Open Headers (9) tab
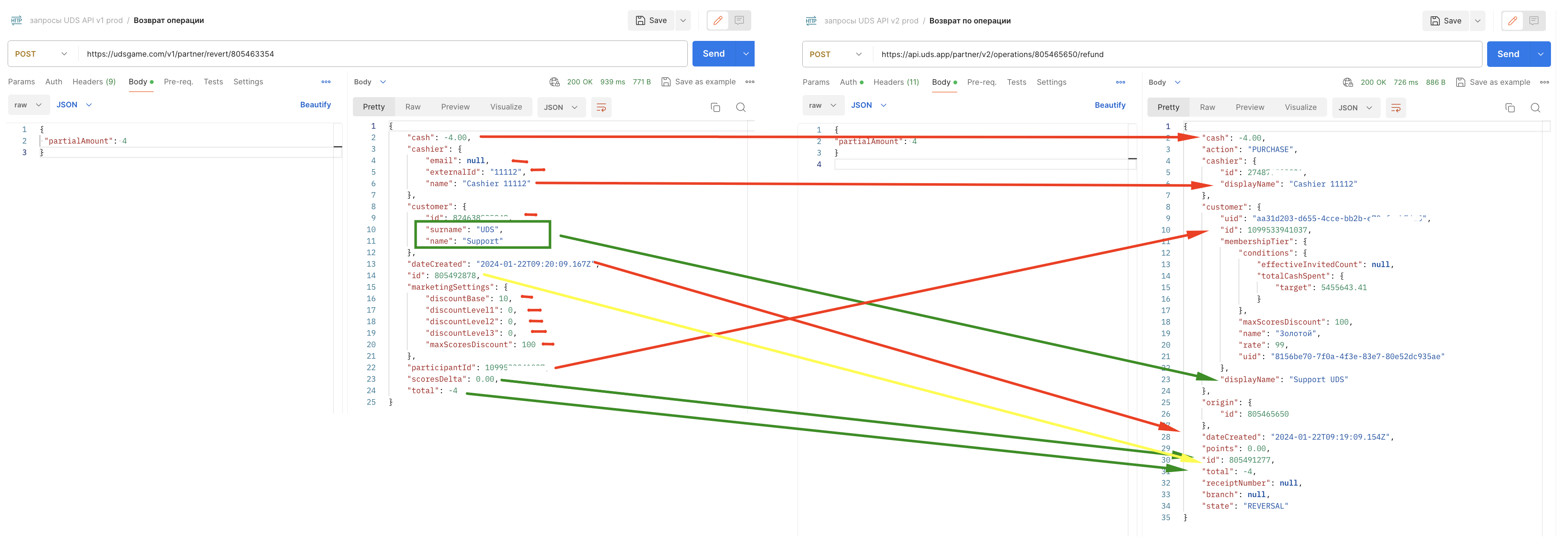The image size is (1568, 541). [x=94, y=82]
